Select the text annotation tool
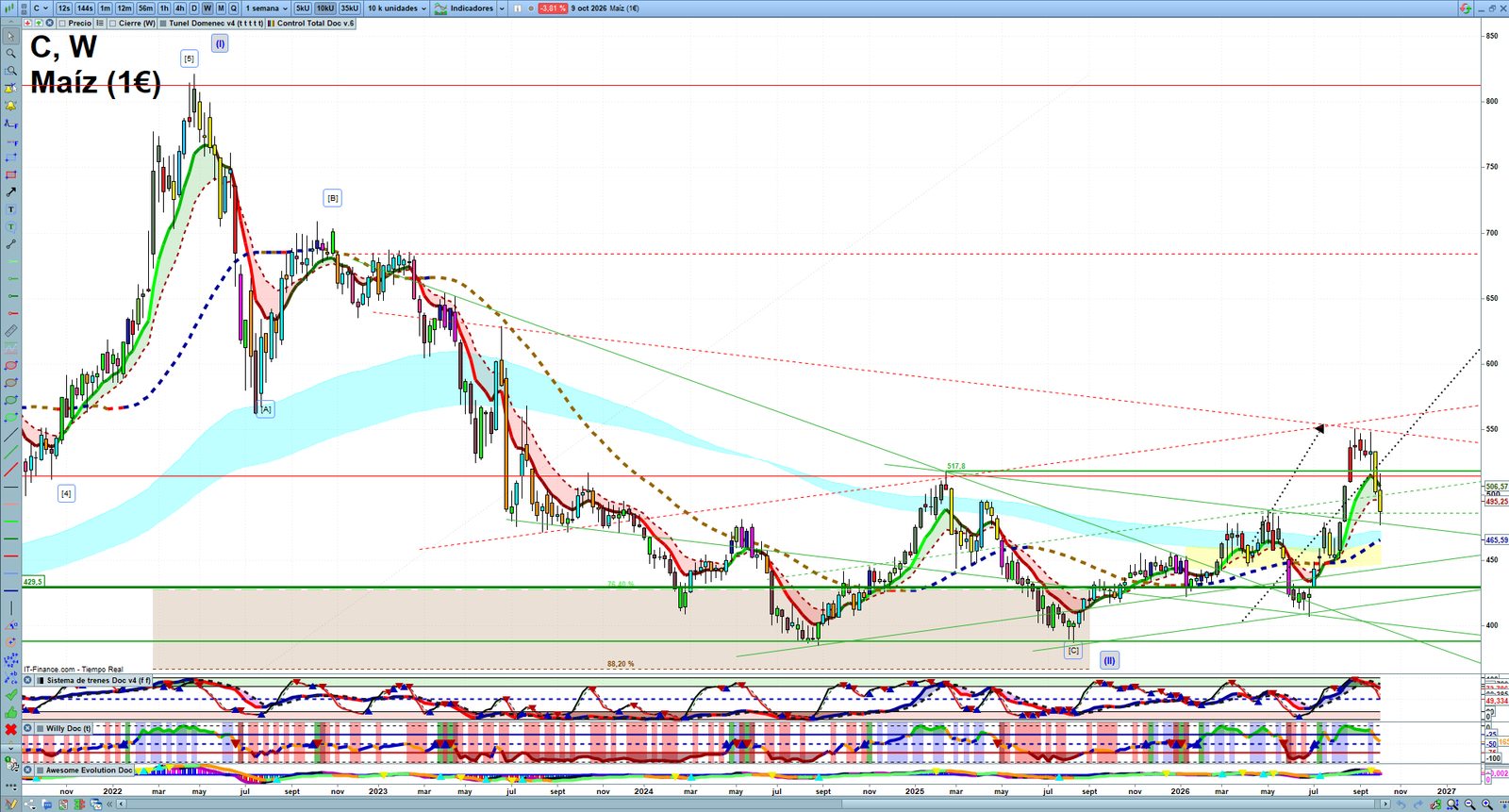 coord(10,209)
